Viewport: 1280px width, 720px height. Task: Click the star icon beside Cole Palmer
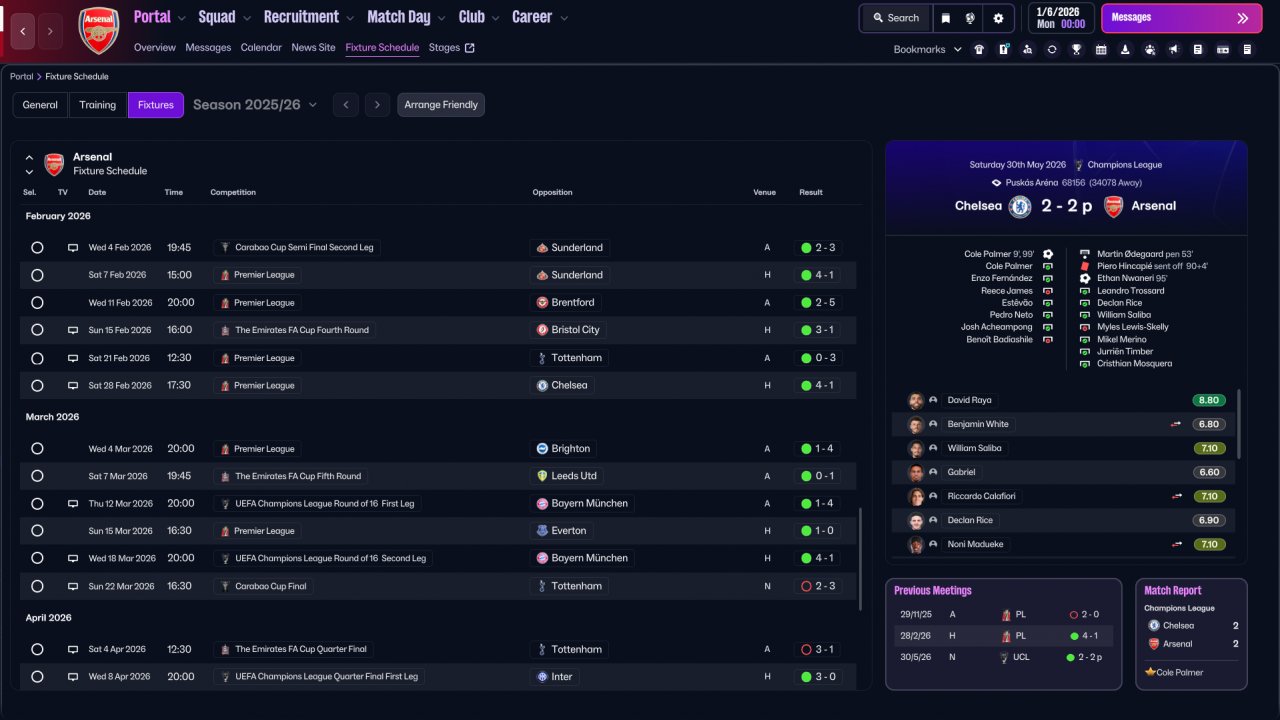click(x=1151, y=672)
